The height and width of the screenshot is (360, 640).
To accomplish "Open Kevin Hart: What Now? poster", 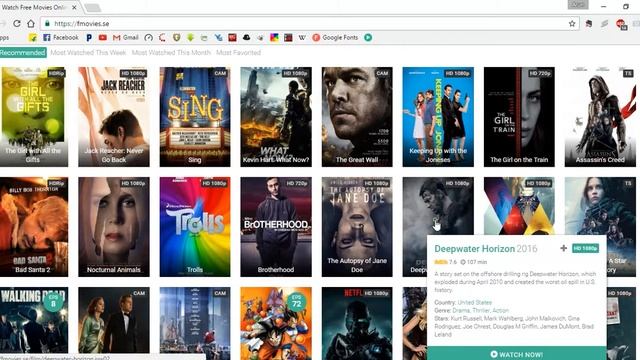I will coord(276,117).
